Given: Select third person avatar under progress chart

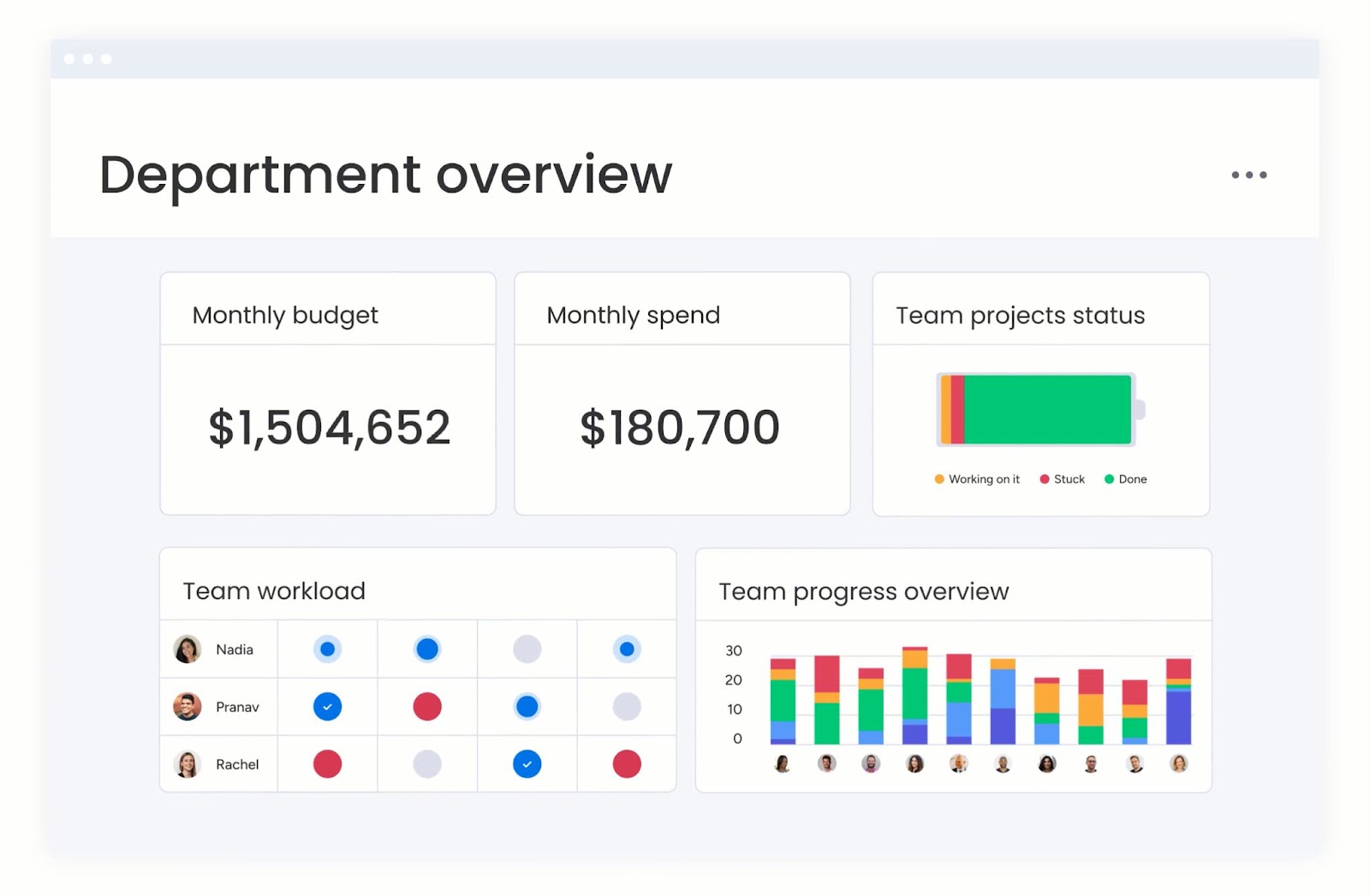Looking at the screenshot, I should 871,763.
